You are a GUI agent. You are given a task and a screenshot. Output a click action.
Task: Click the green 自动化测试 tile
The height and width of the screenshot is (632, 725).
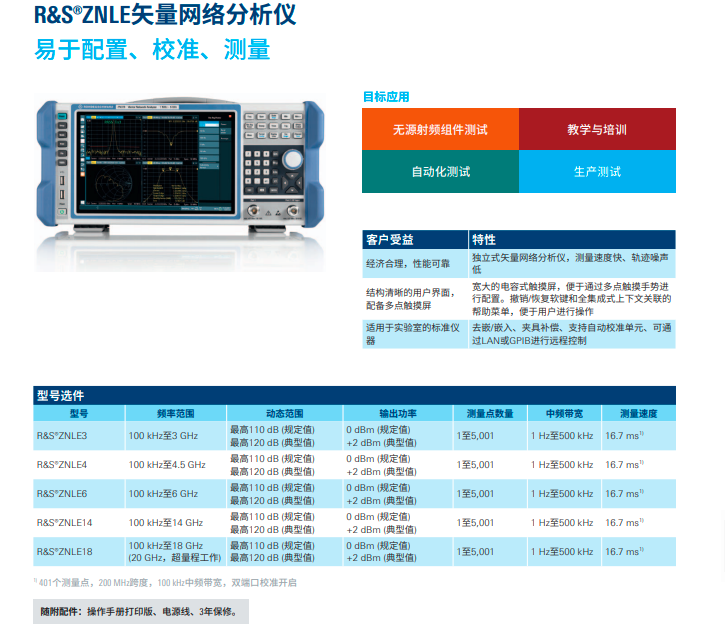coord(440,171)
